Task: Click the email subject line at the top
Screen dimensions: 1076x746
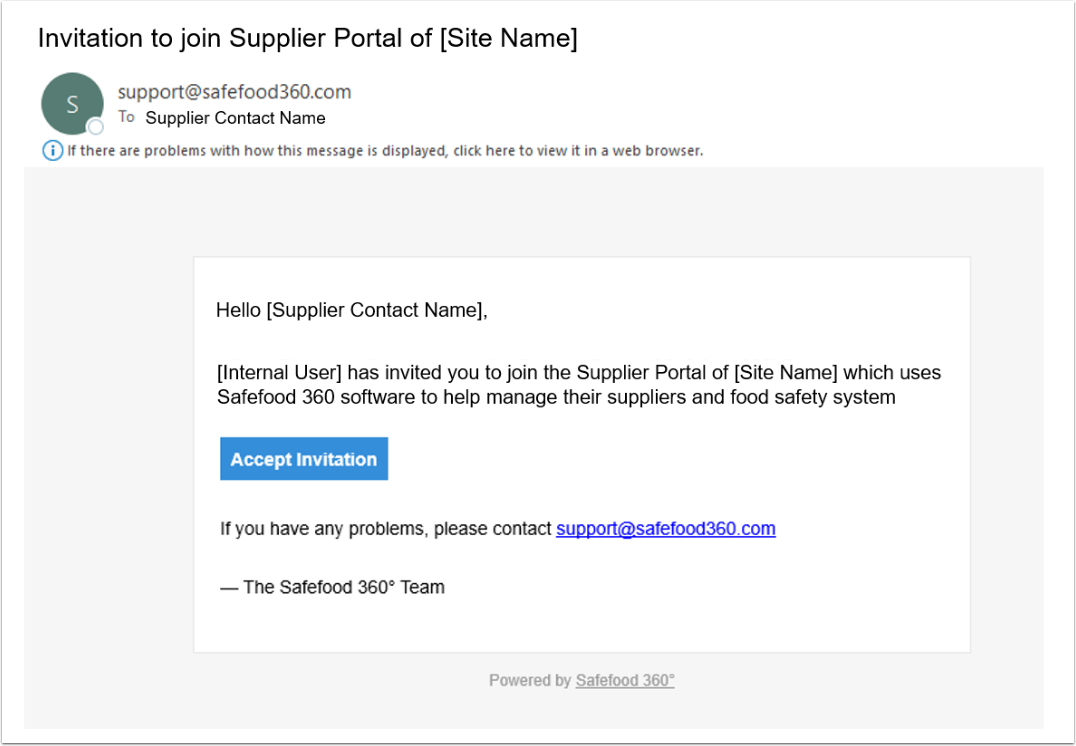Action: [307, 39]
